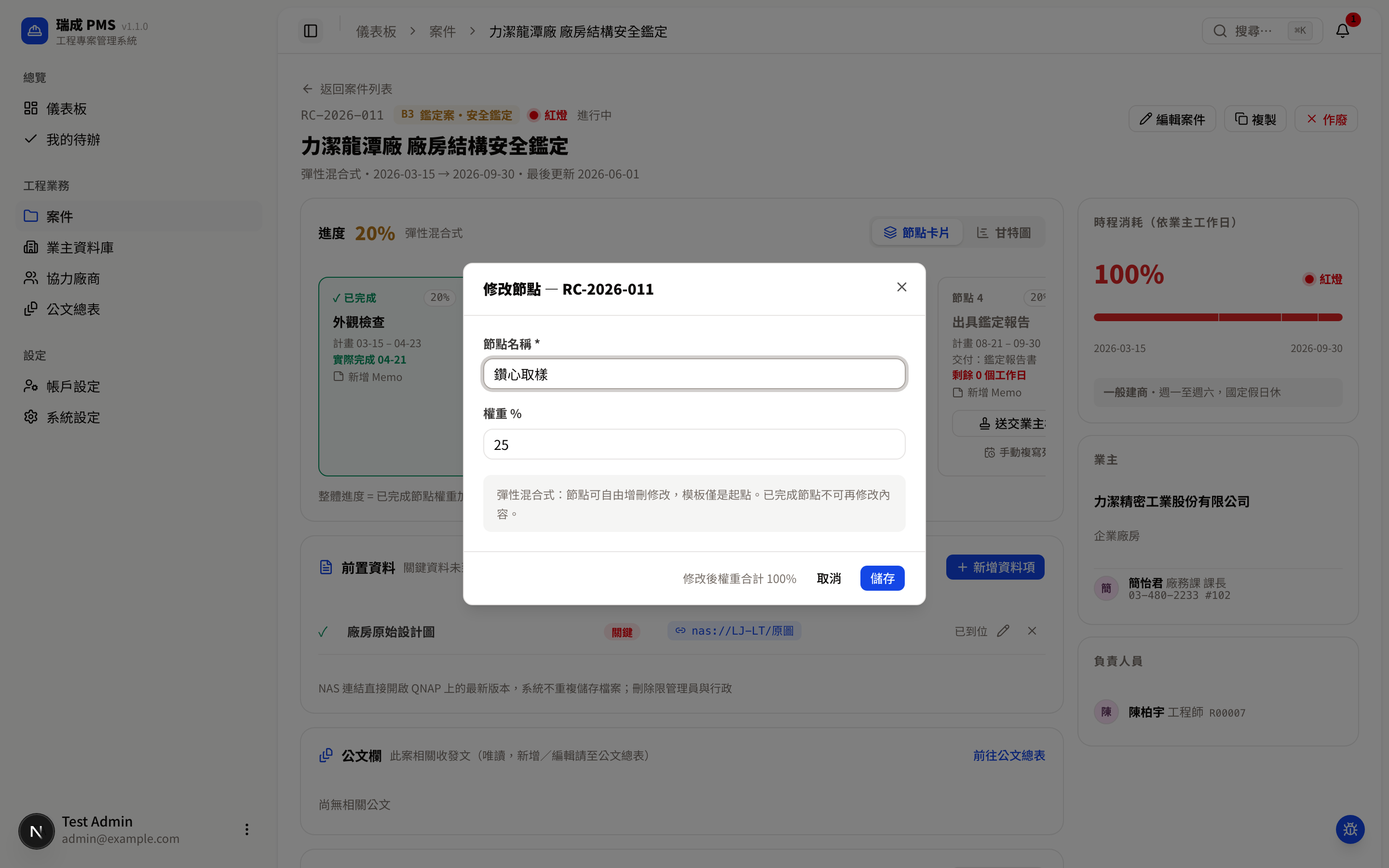Screen dimensions: 1389x868
Task: Click 複製 button
Action: tap(1255, 119)
